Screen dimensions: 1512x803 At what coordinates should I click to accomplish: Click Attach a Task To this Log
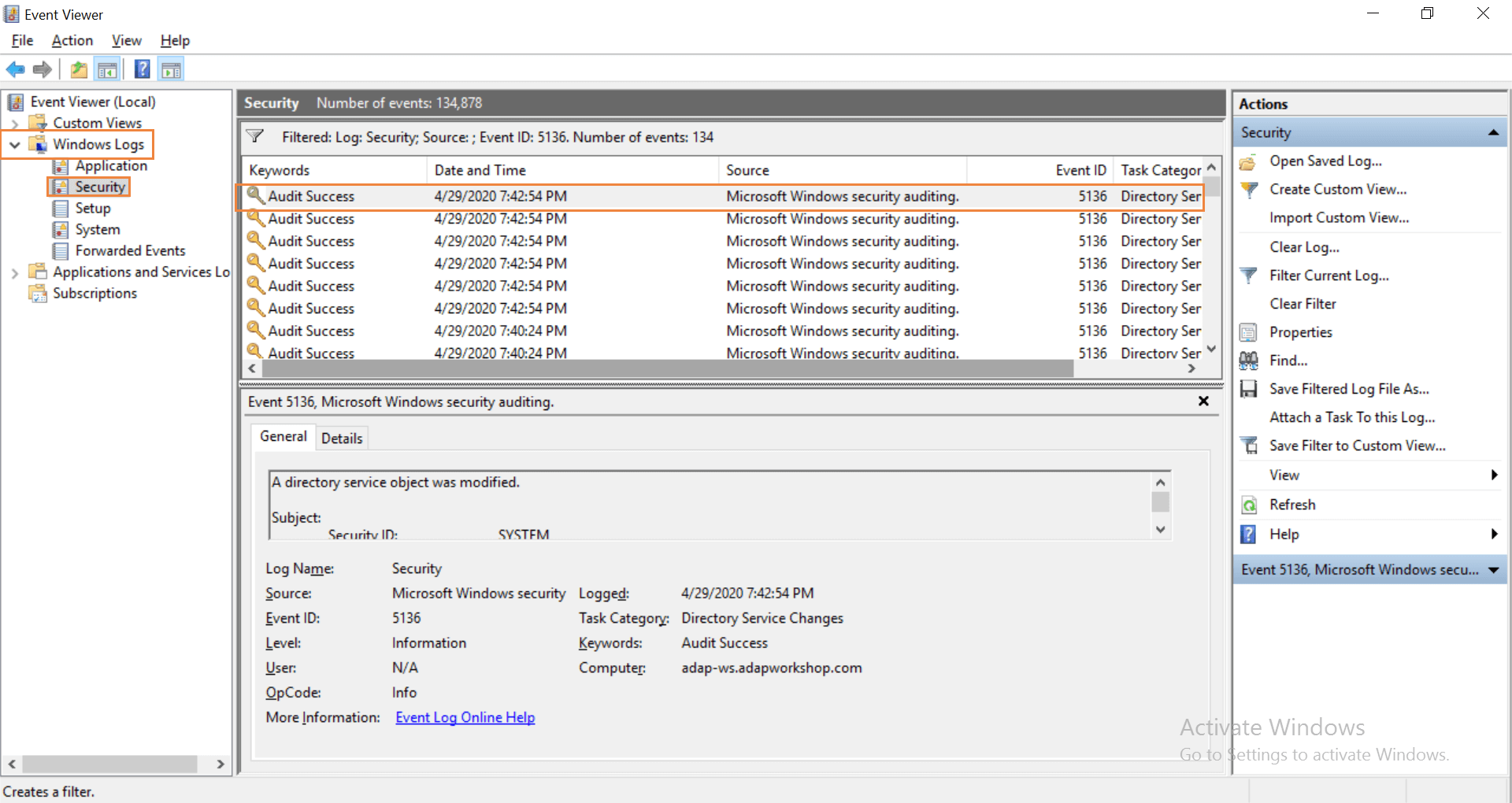[x=1352, y=417]
